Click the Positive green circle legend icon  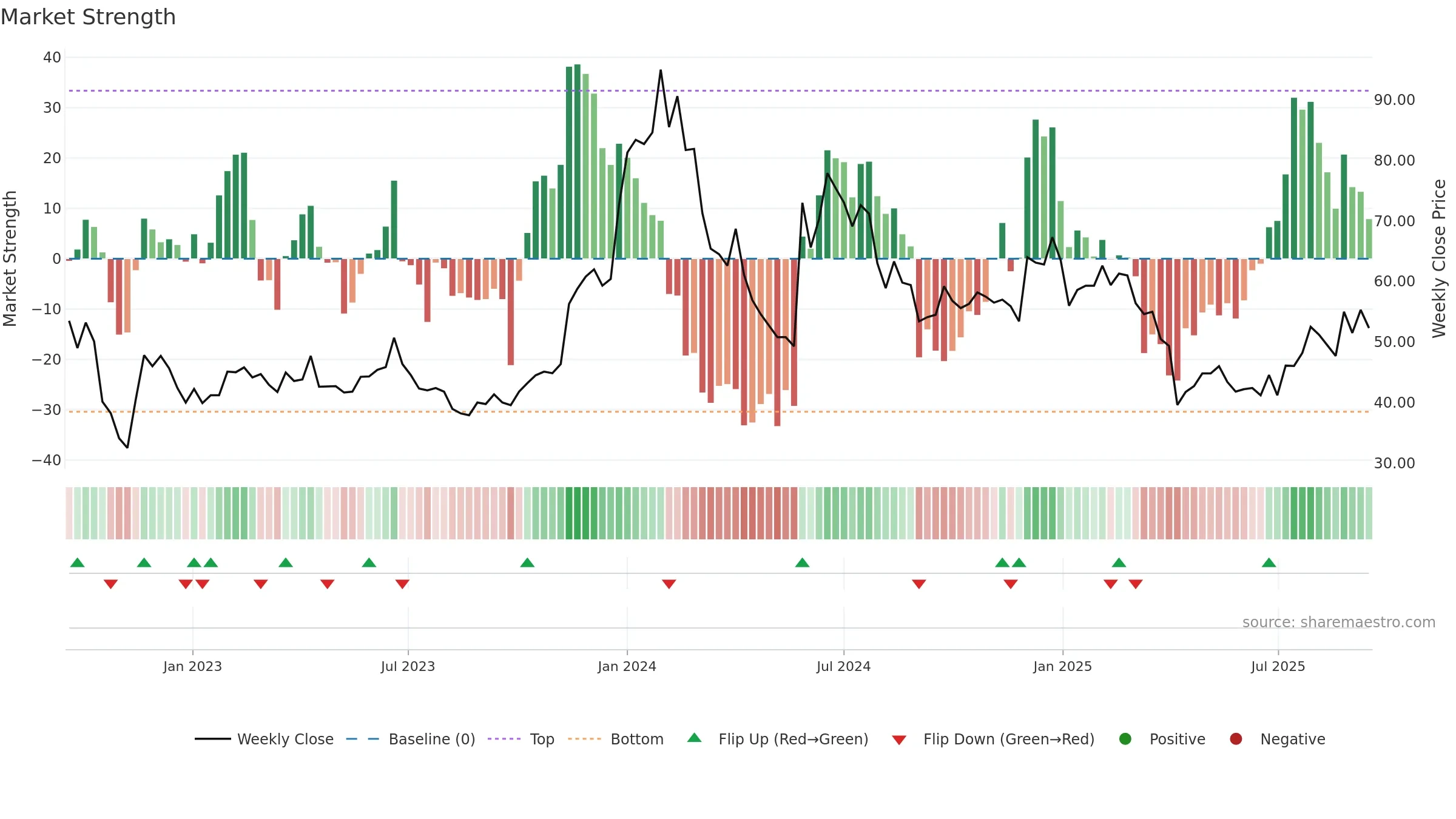click(1125, 739)
